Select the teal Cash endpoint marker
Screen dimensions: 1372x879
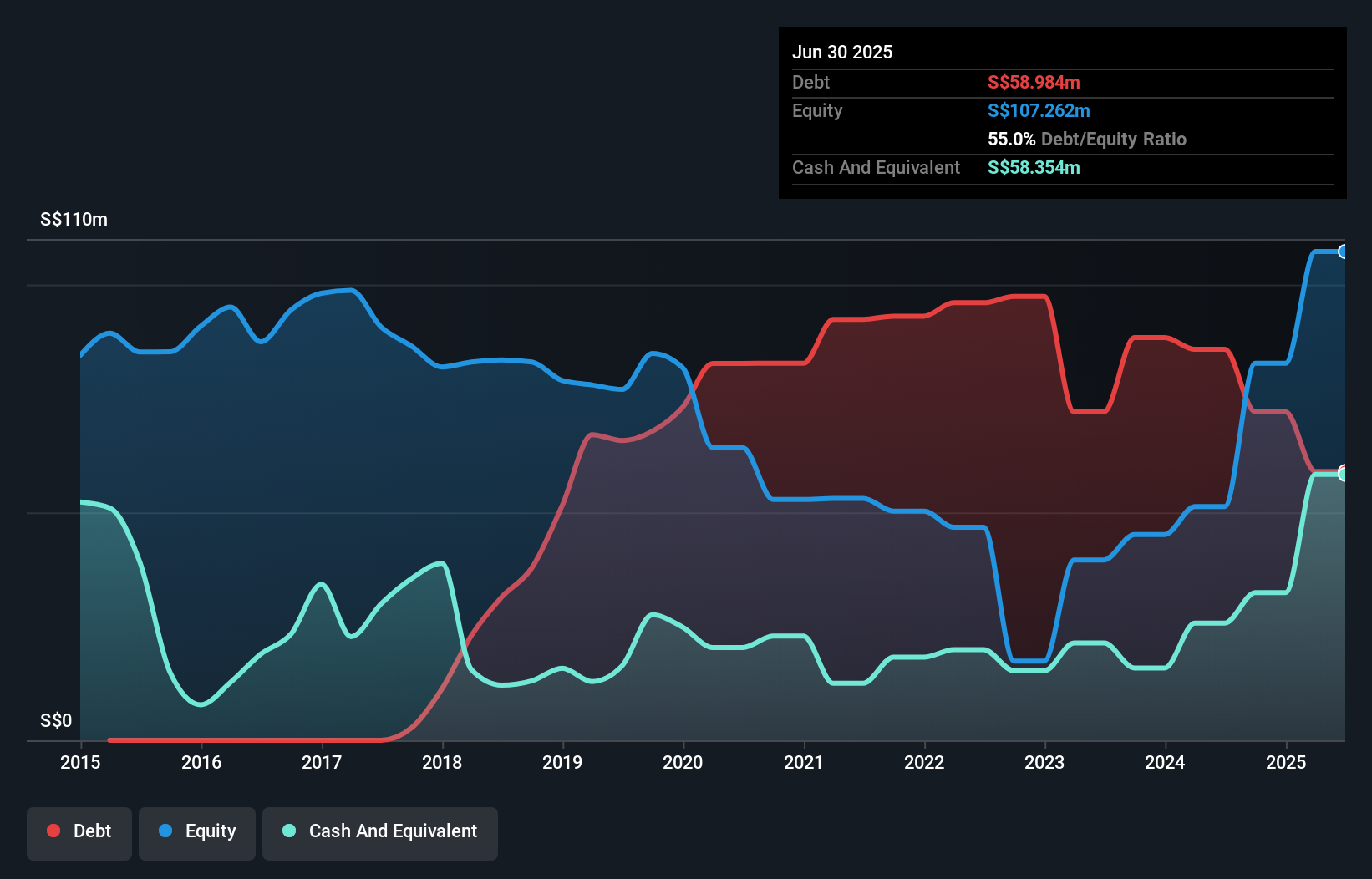tap(1344, 474)
